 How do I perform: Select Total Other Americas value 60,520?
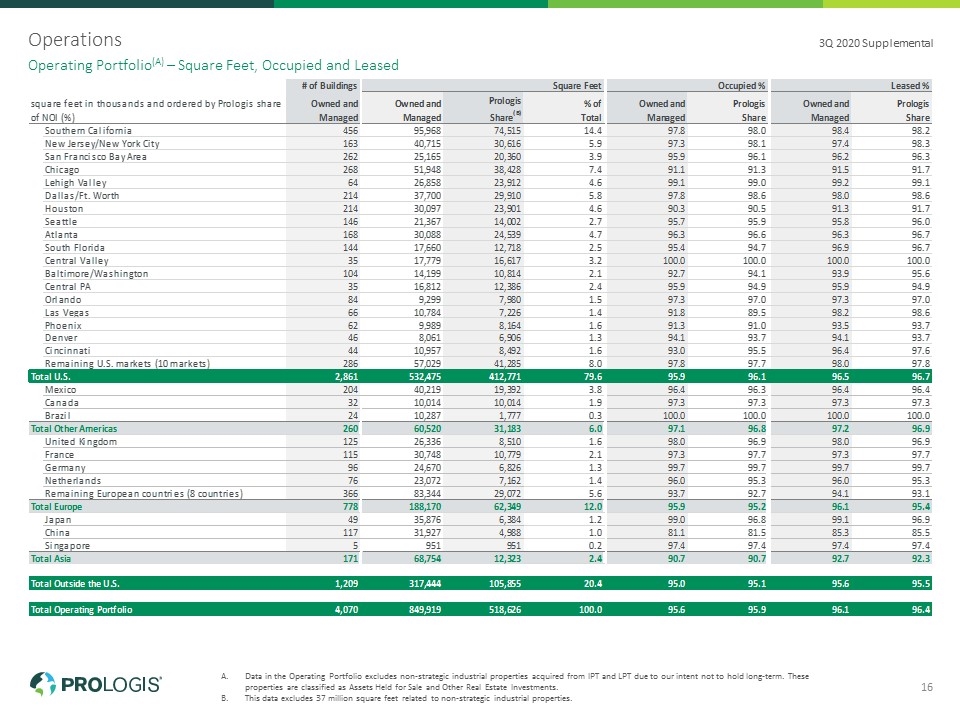(428, 429)
